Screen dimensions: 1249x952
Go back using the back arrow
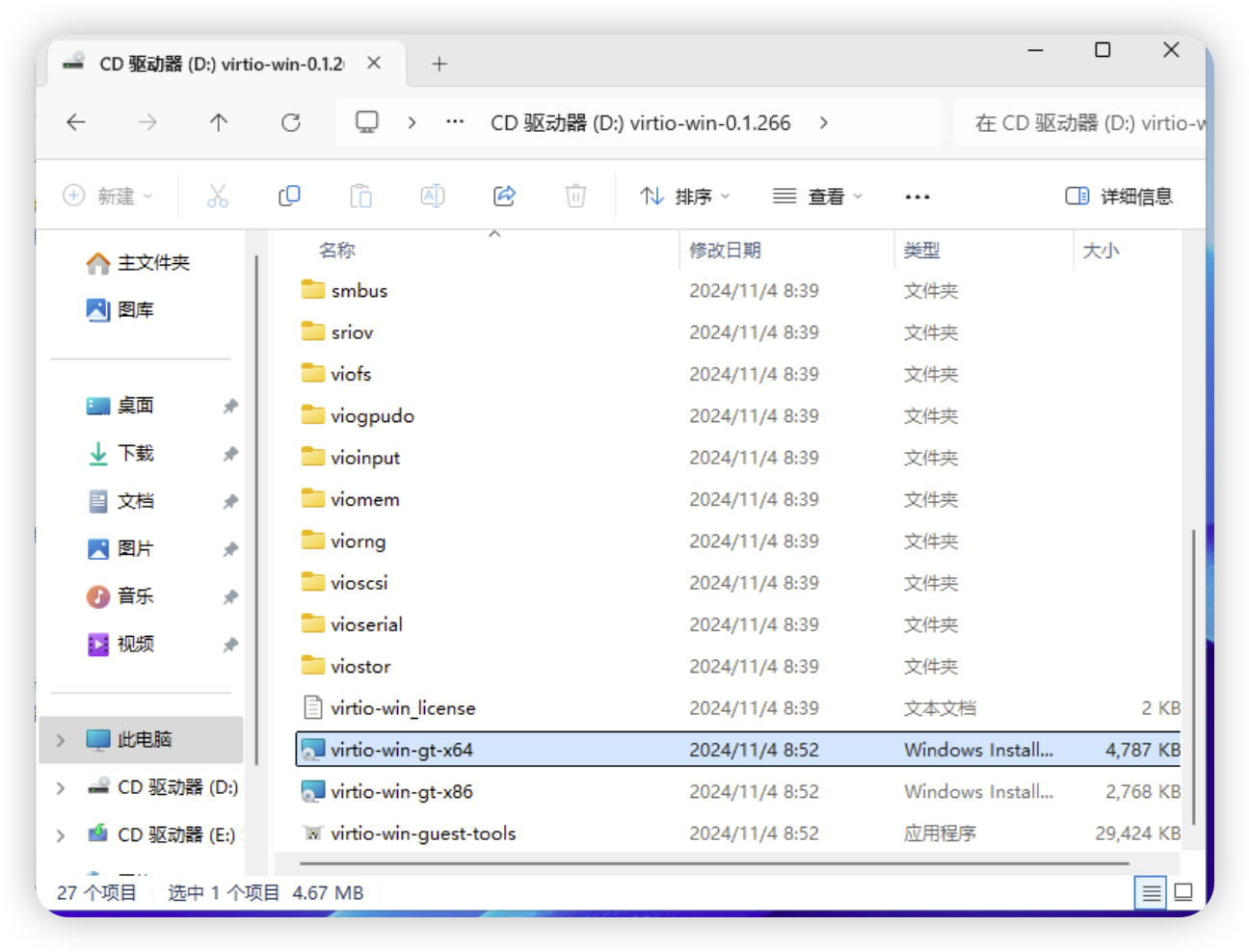[76, 122]
